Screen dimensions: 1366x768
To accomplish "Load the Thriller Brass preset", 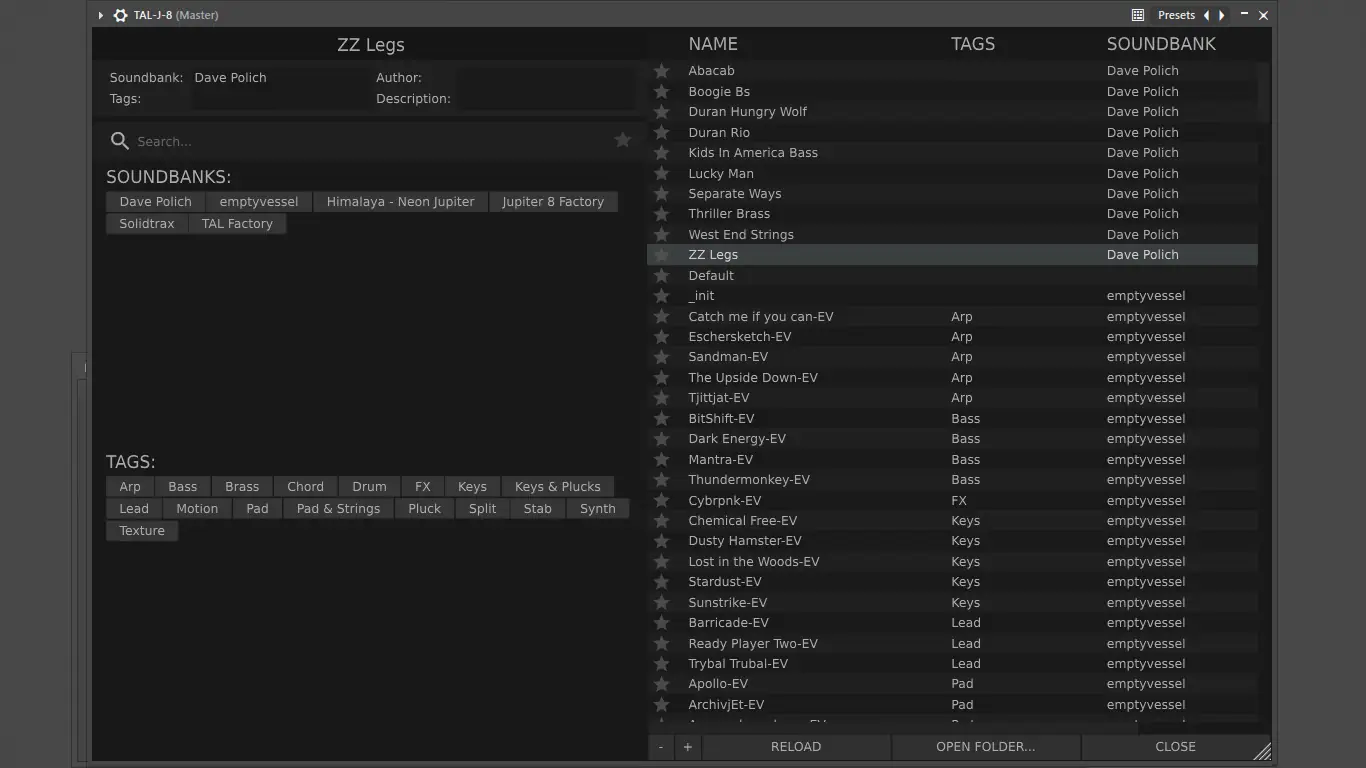I will tap(729, 214).
